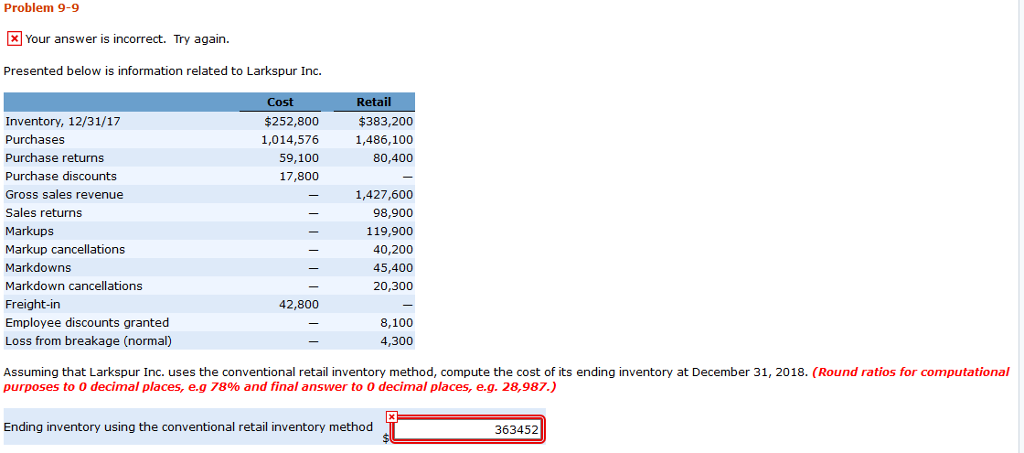Select the Markdown cancellations row label
The width and height of the screenshot is (1024, 453).
click(74, 286)
